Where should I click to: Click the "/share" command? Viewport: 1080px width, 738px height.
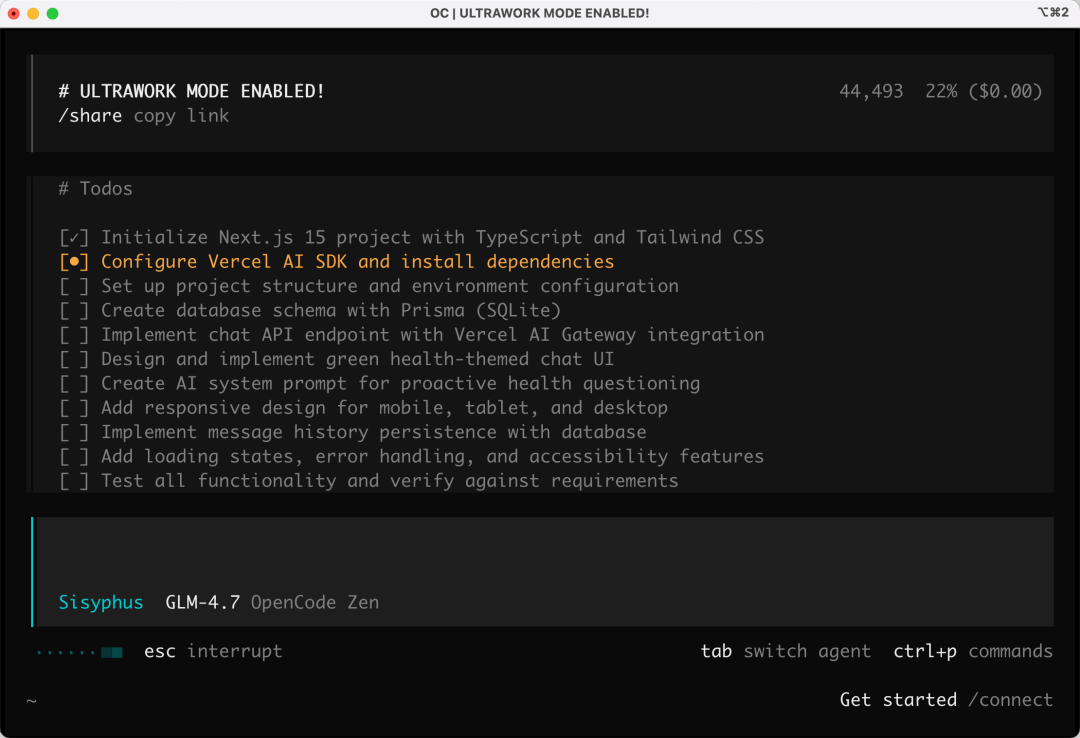[x=90, y=116]
